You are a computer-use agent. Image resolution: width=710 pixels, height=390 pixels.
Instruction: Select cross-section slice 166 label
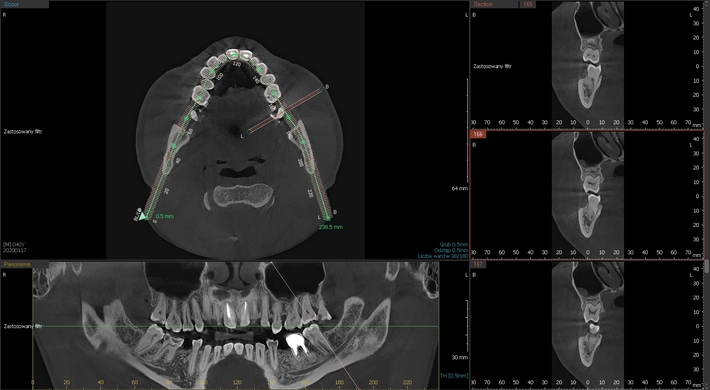coord(479,135)
